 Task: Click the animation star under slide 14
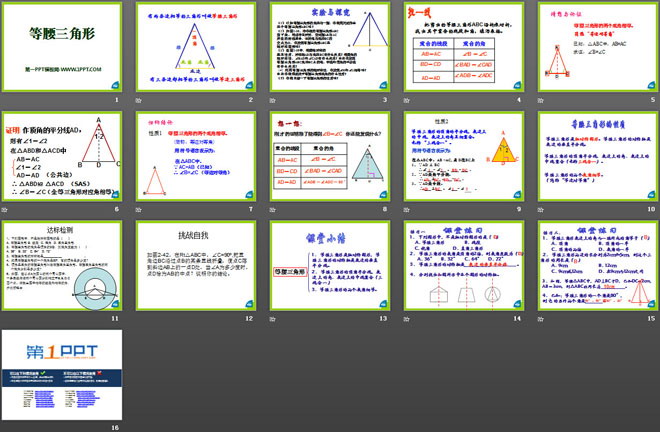[x=406, y=319]
